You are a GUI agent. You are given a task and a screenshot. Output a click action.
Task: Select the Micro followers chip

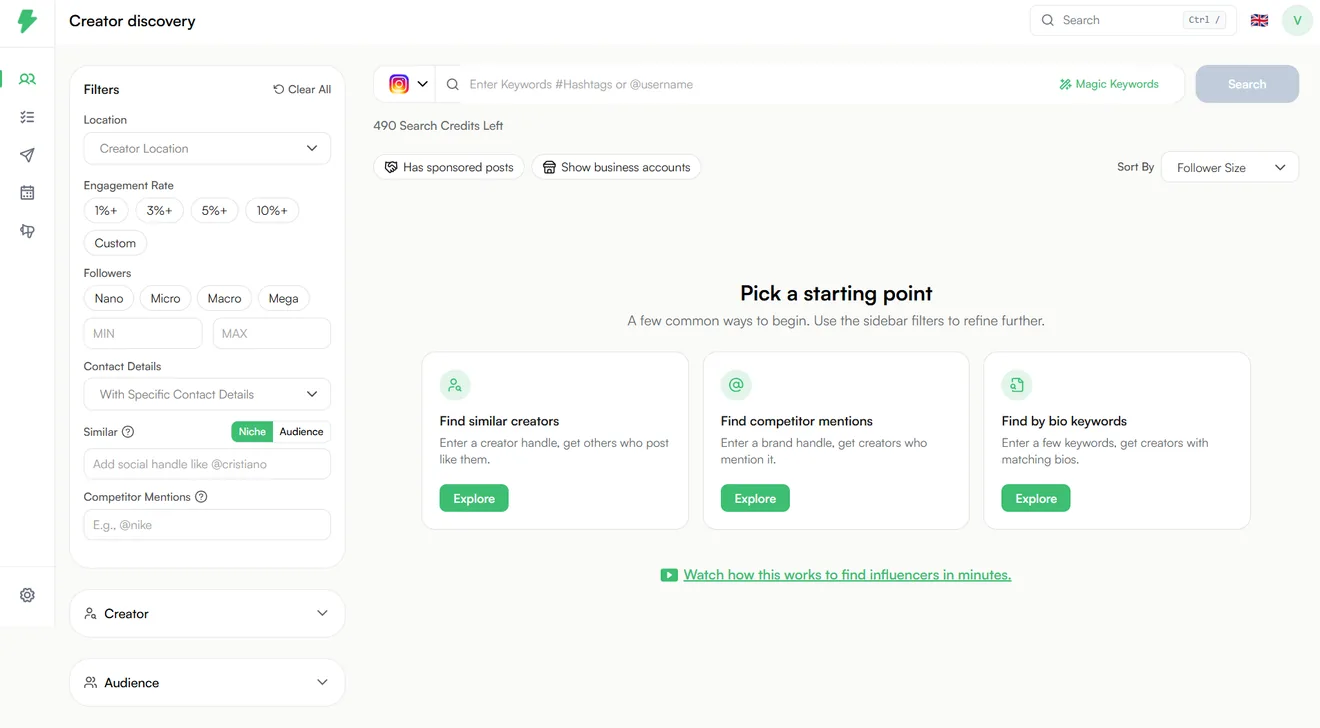[x=166, y=298]
